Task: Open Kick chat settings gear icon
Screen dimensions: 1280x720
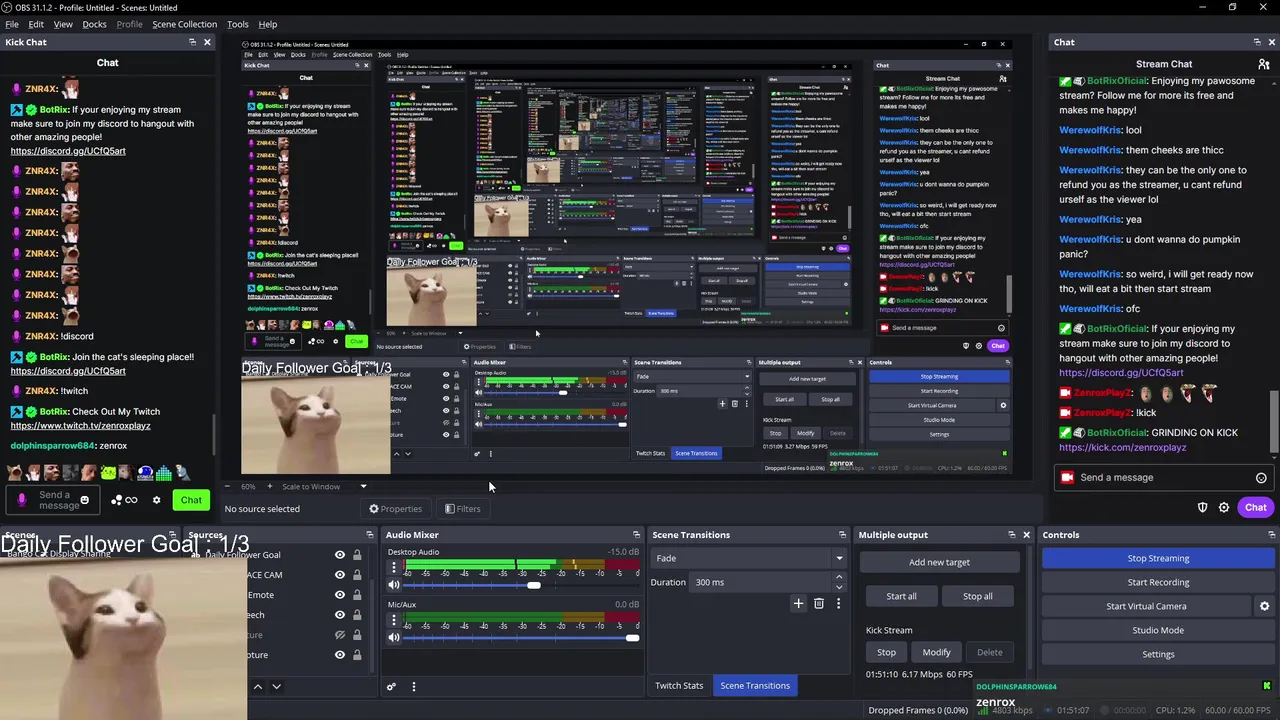Action: (x=156, y=500)
